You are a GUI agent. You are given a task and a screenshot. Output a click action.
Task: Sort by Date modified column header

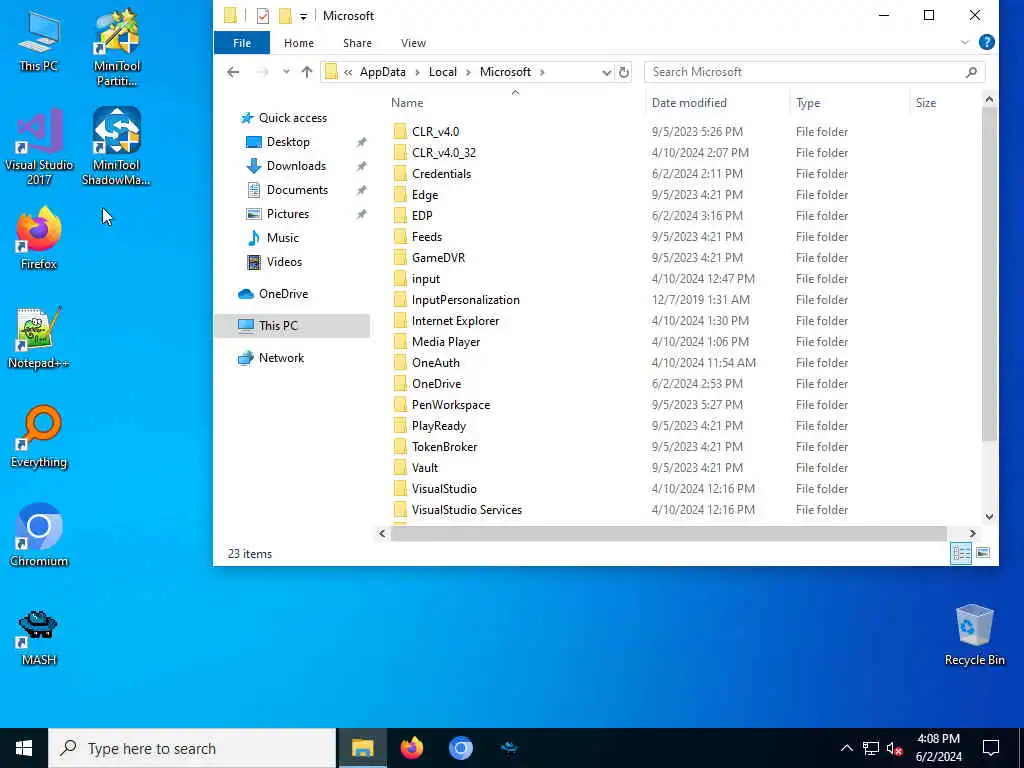717,103
